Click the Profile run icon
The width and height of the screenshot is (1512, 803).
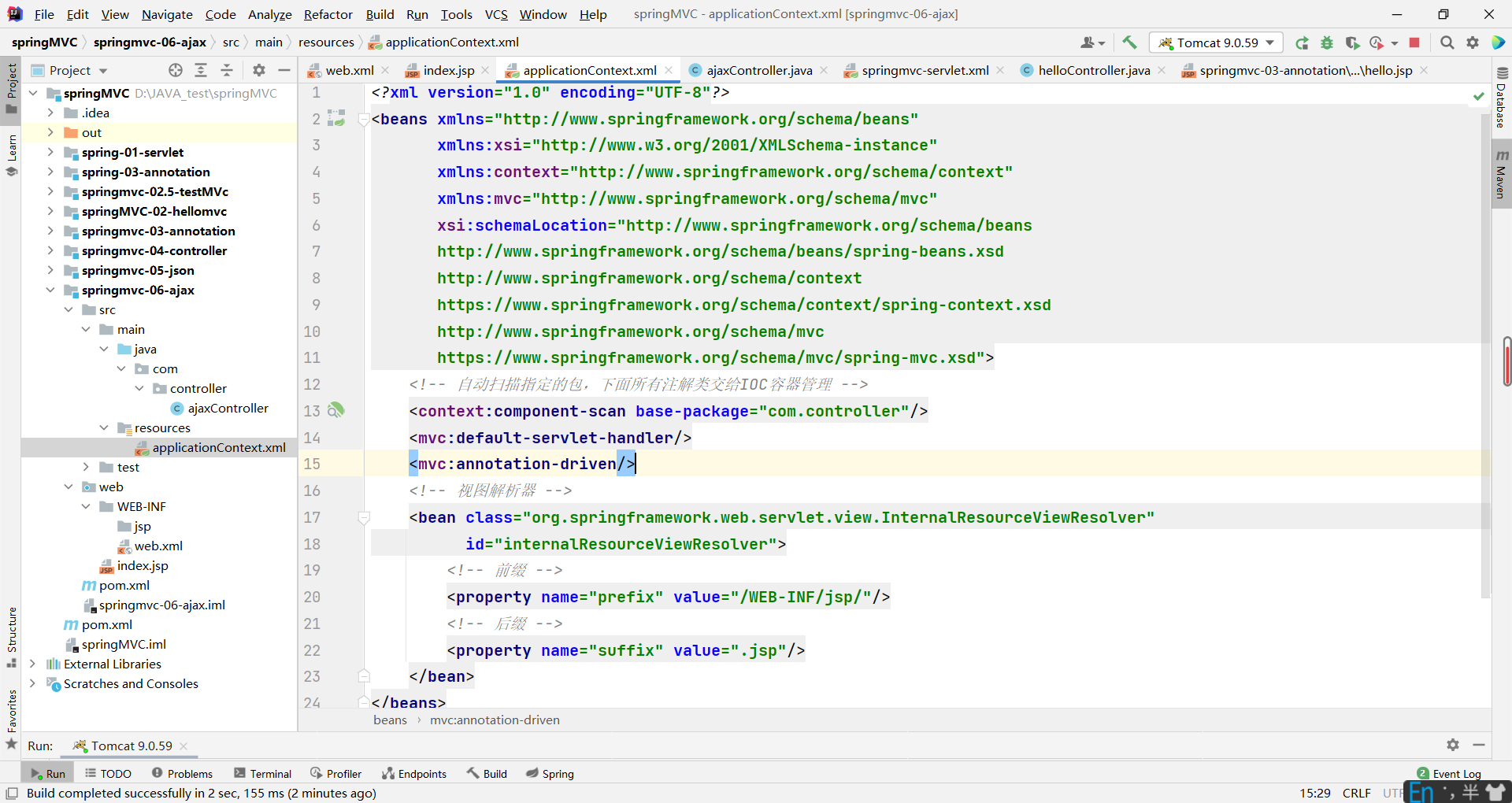tap(1377, 43)
